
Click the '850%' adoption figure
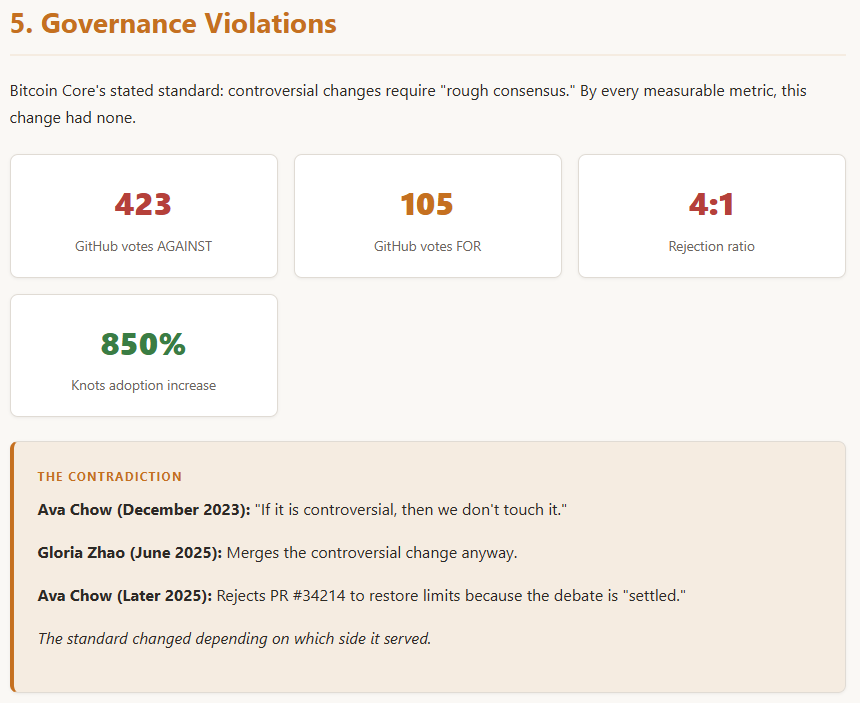click(143, 344)
